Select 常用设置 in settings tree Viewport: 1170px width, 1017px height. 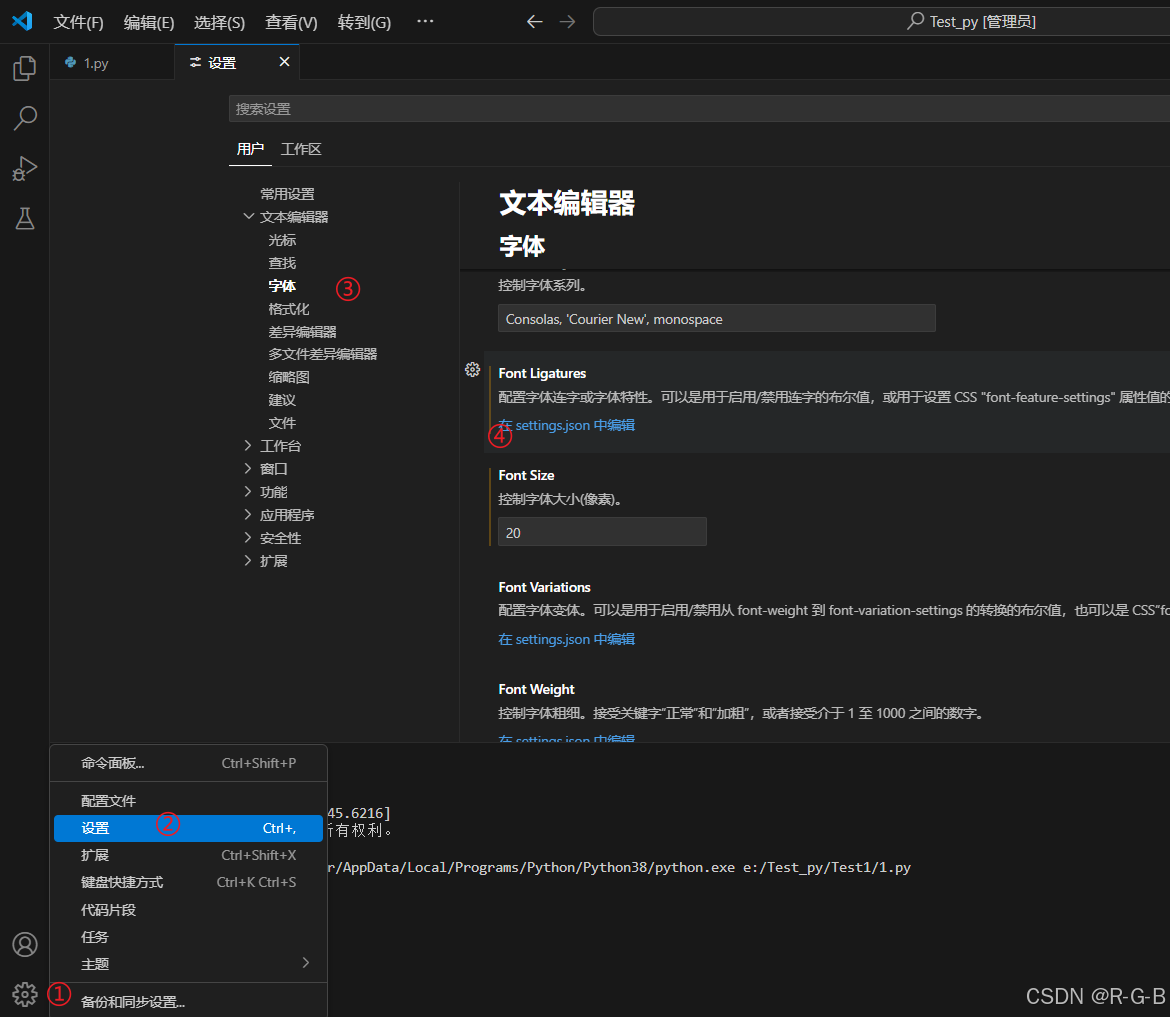287,194
